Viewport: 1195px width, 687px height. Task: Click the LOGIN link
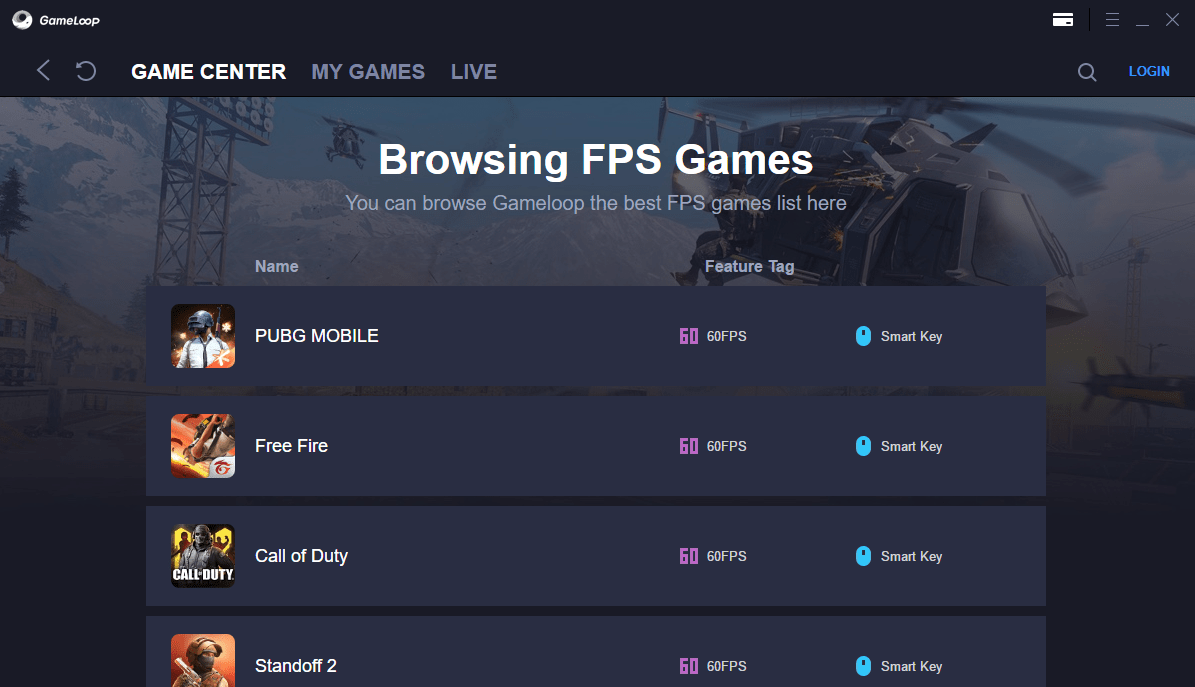pyautogui.click(x=1149, y=71)
